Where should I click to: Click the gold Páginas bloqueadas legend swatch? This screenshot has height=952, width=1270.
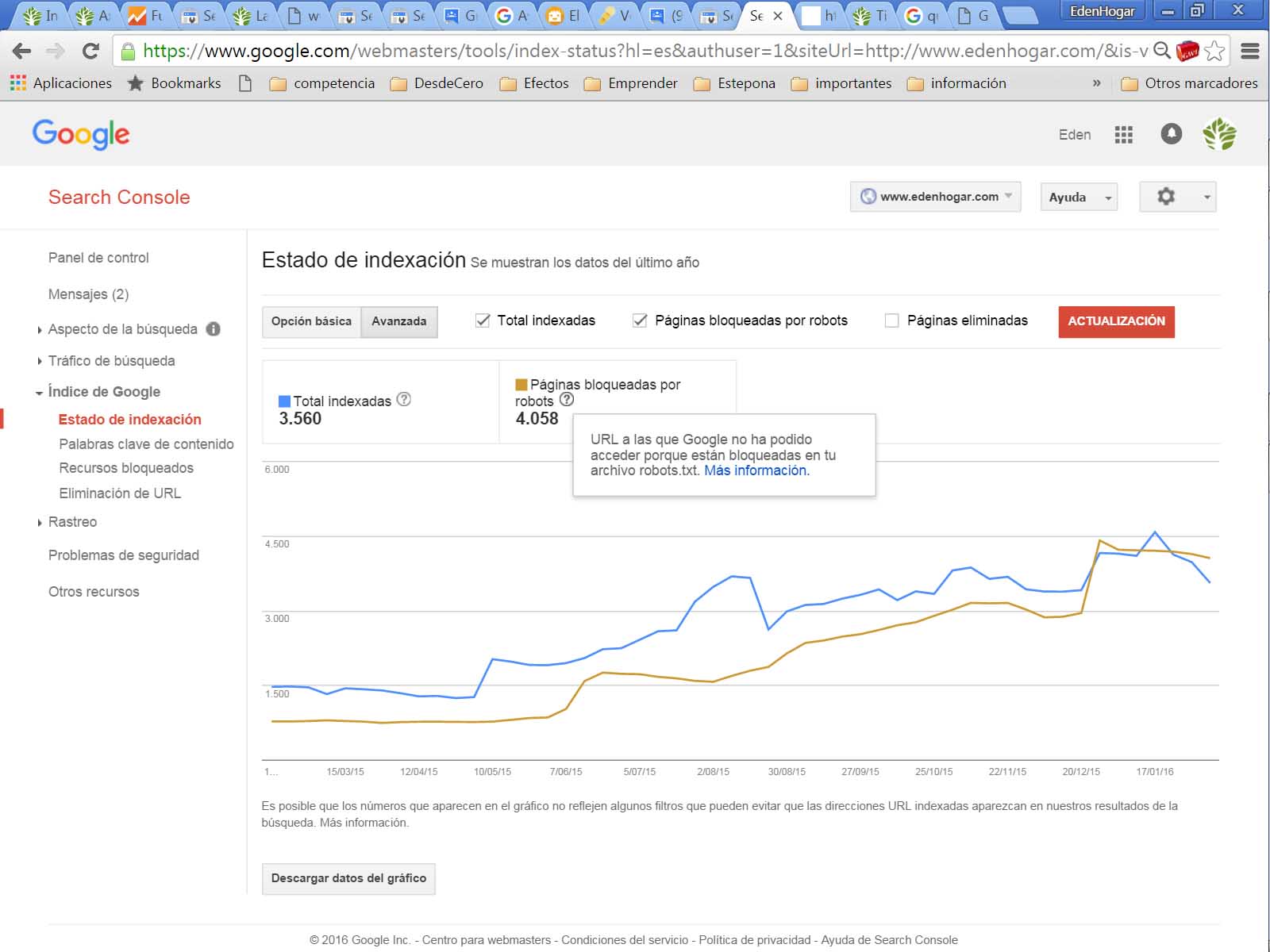[521, 385]
